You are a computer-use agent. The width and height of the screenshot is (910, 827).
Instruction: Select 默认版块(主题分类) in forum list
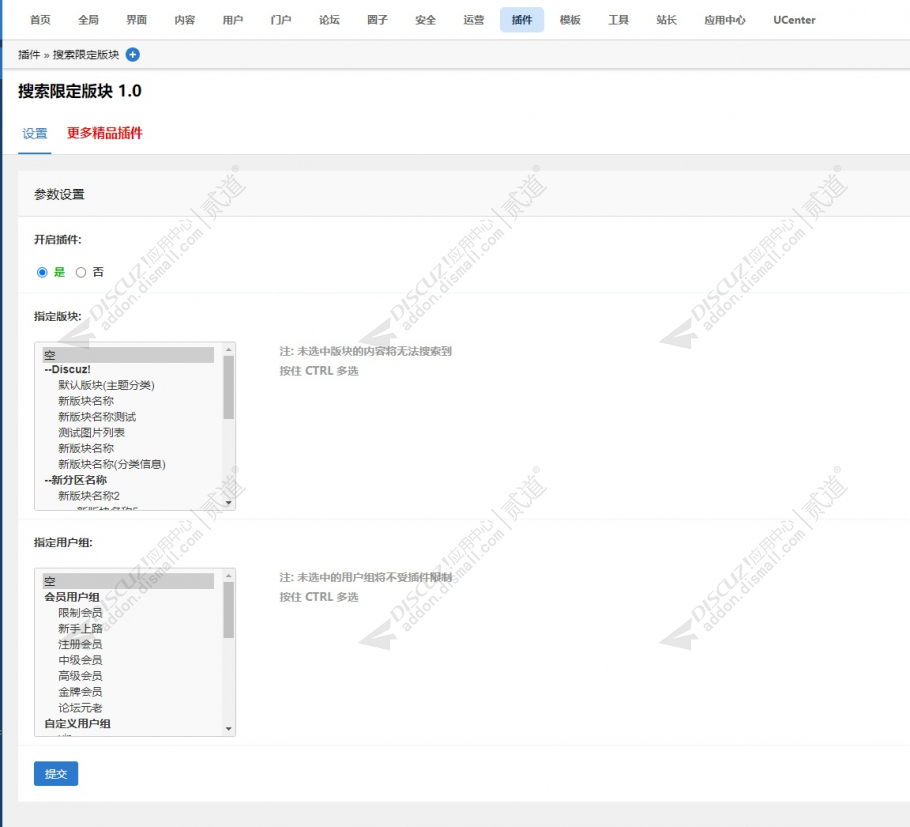pyautogui.click(x=128, y=385)
